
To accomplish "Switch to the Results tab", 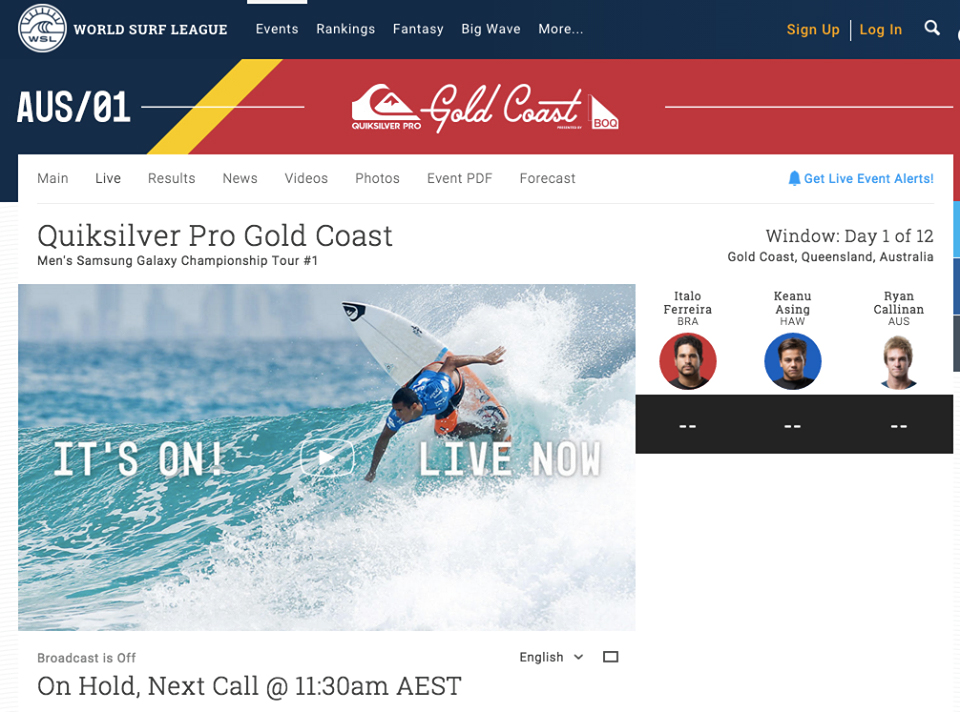I will tap(171, 178).
